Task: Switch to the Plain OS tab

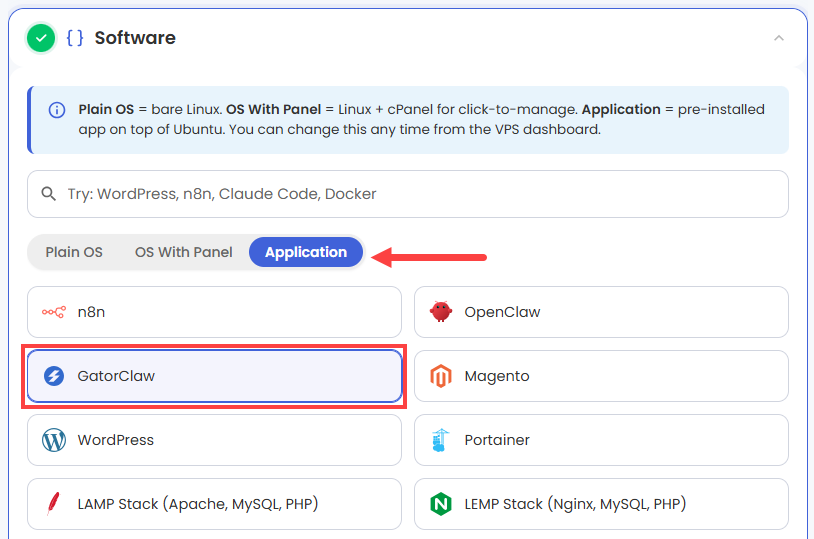Action: point(74,252)
